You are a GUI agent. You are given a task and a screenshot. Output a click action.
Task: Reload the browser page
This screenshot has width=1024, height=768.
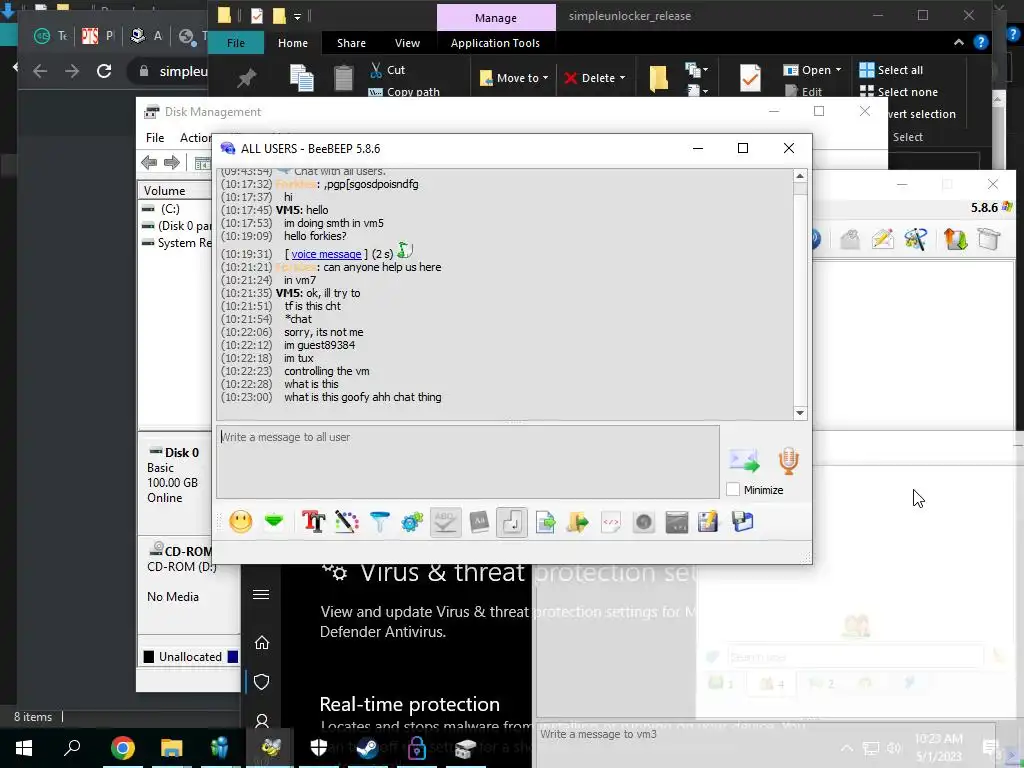(x=104, y=71)
